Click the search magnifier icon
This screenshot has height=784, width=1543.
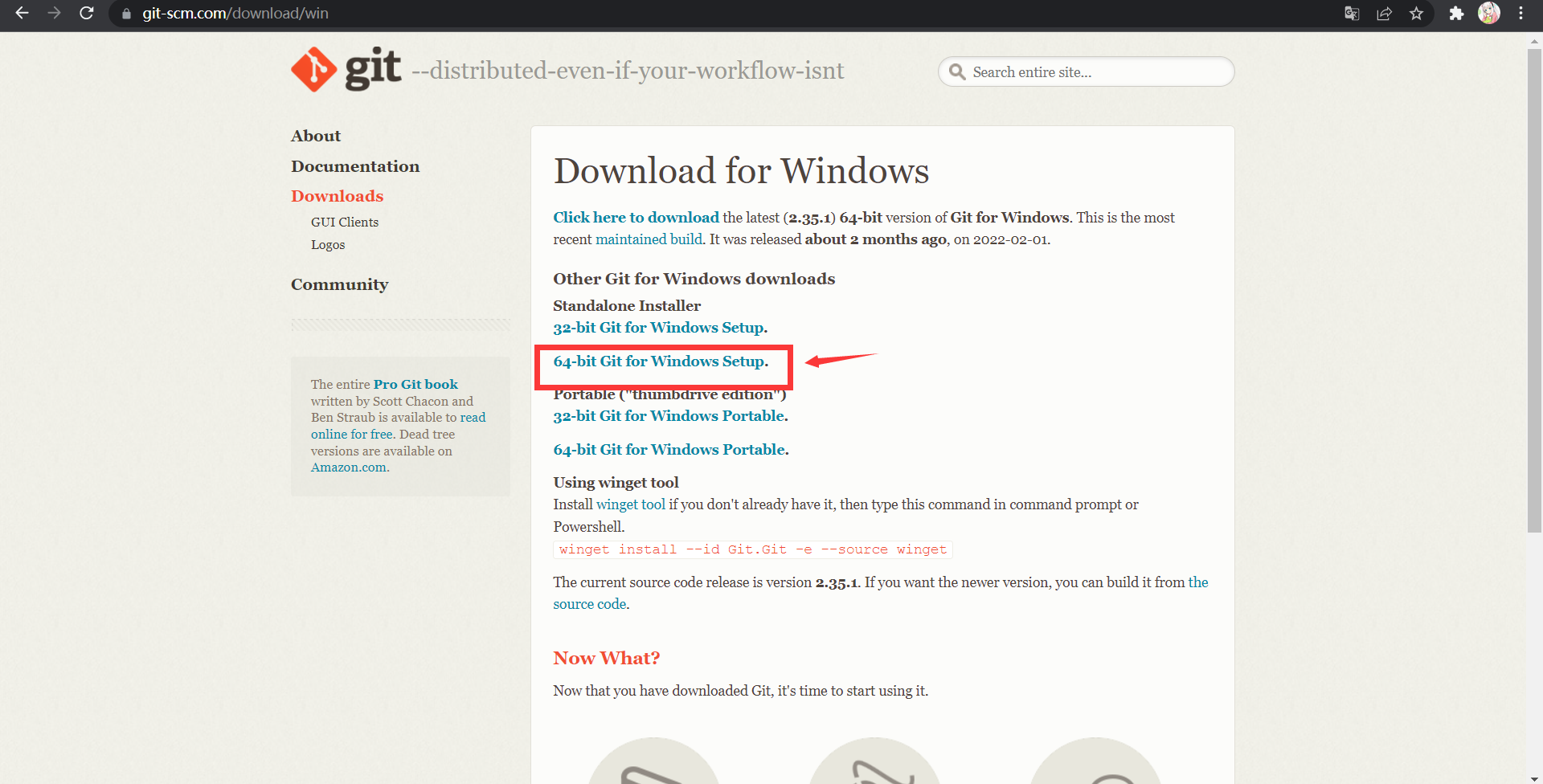(957, 72)
